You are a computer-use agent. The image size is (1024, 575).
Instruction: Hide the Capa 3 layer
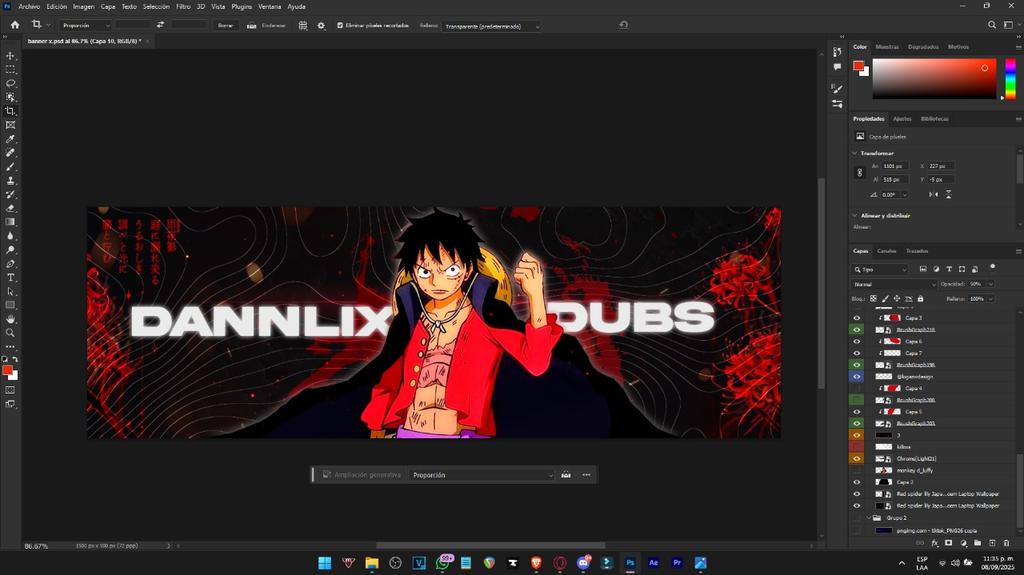pyautogui.click(x=857, y=318)
